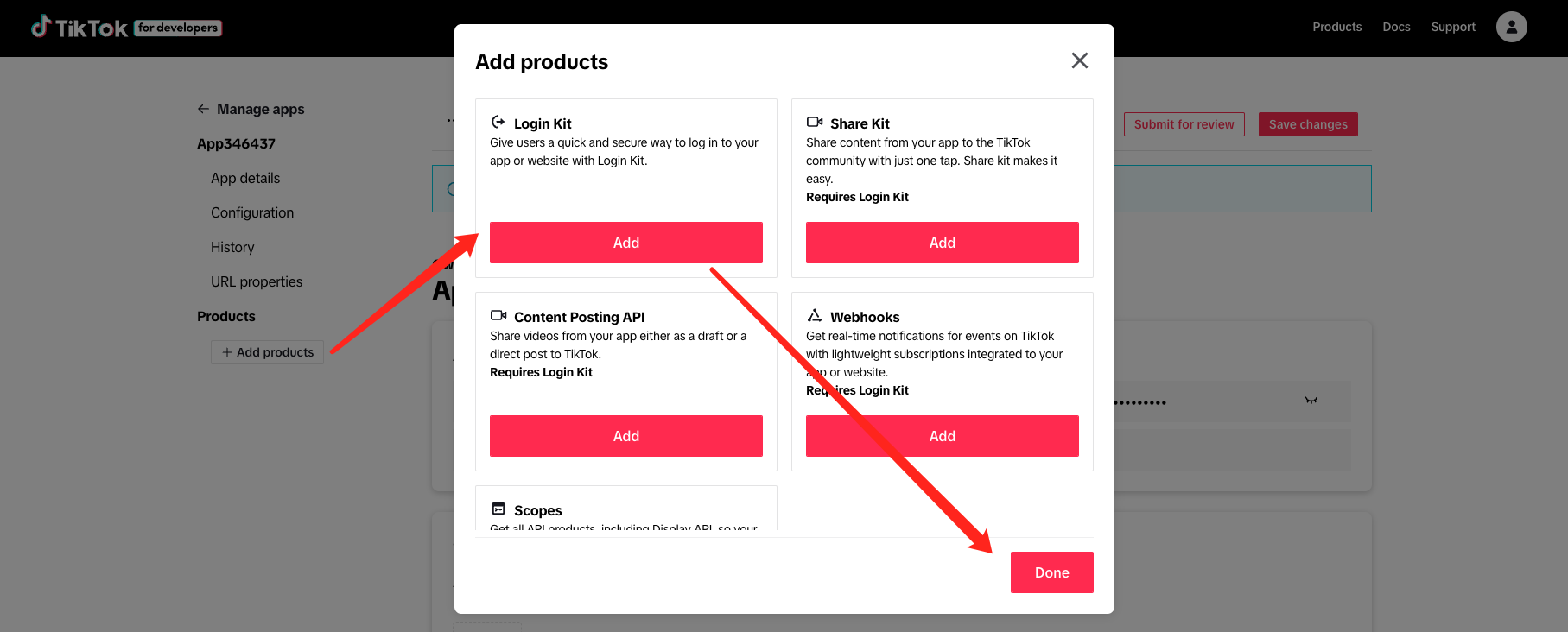Image resolution: width=1568 pixels, height=632 pixels.
Task: Select URL properties in the sidebar
Action: coord(257,281)
